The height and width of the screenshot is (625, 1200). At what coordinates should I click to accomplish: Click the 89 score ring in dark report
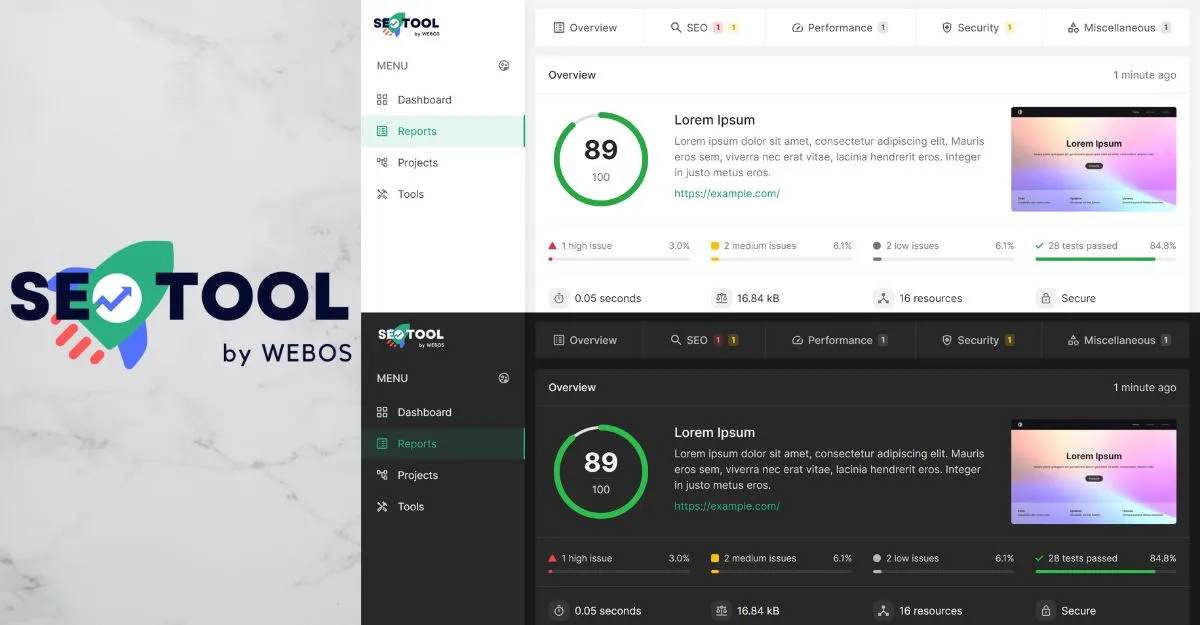click(x=600, y=472)
